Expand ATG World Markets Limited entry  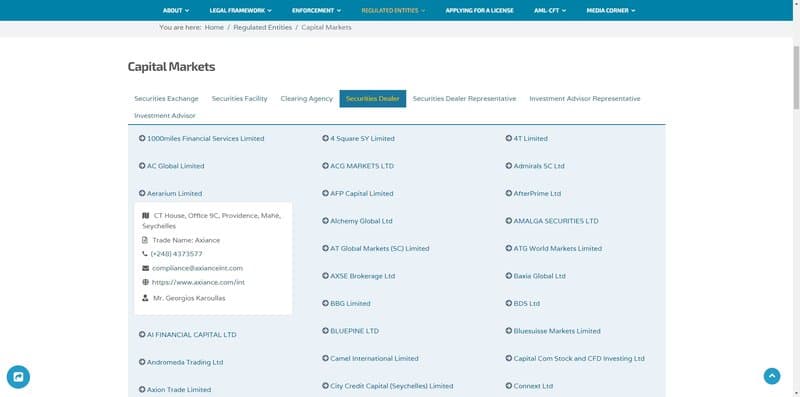(554, 249)
